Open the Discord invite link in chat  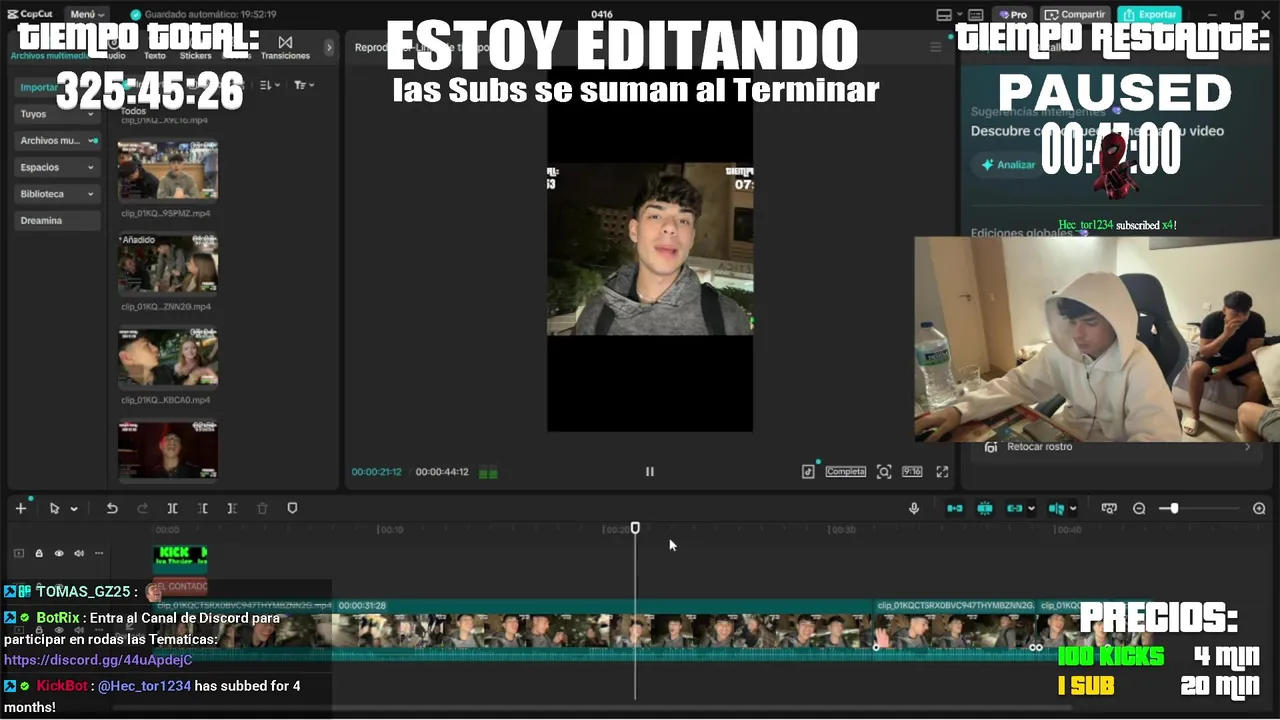point(98,660)
